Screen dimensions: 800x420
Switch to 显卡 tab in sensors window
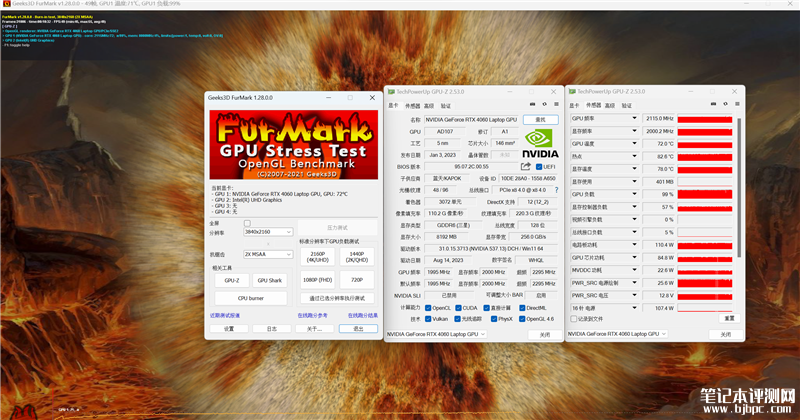click(574, 106)
